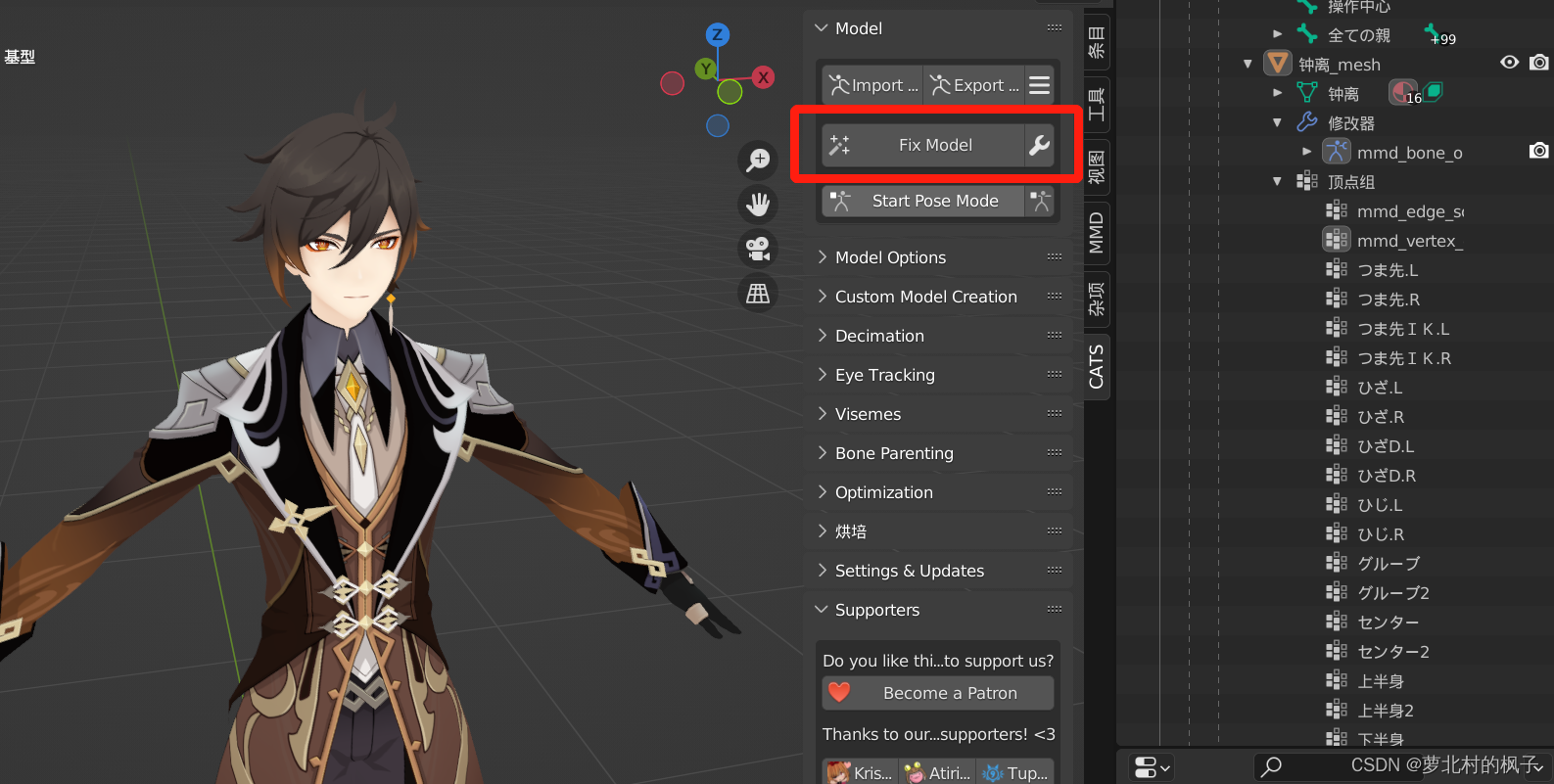Viewport: 1554px width, 784px height.
Task: Click Start Pose Mode button
Action: coord(922,202)
